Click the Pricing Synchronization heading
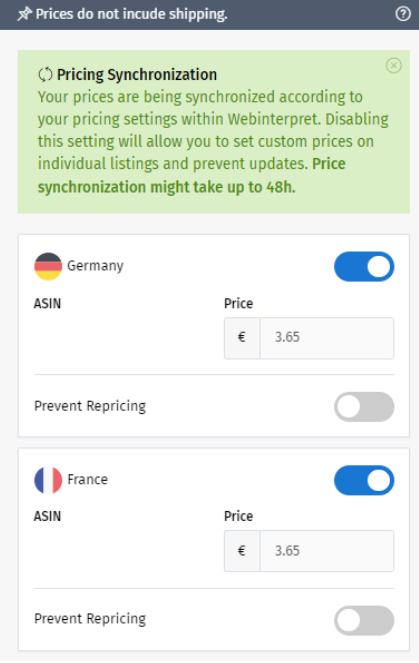Image resolution: width=419 pixels, height=663 pixels. tap(137, 75)
